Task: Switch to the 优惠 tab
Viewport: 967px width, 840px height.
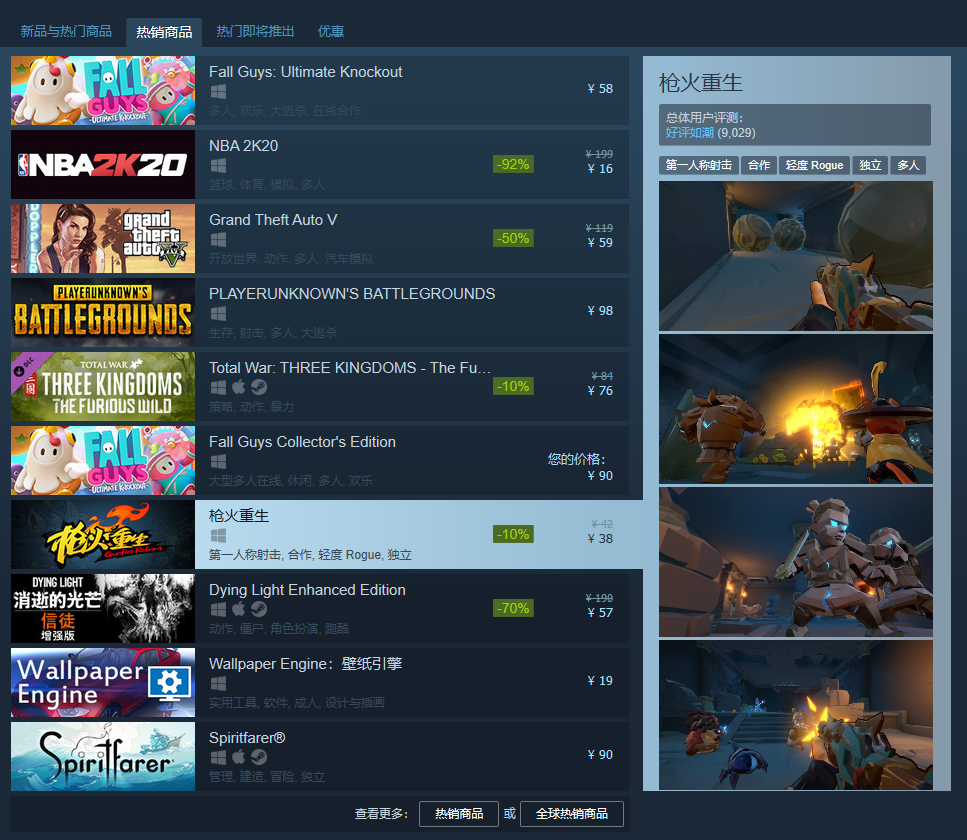Action: pyautogui.click(x=331, y=31)
